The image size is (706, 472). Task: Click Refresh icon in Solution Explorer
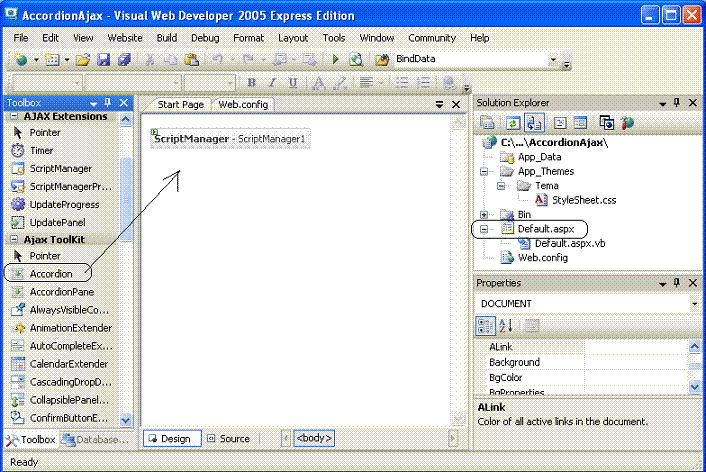[x=513, y=123]
